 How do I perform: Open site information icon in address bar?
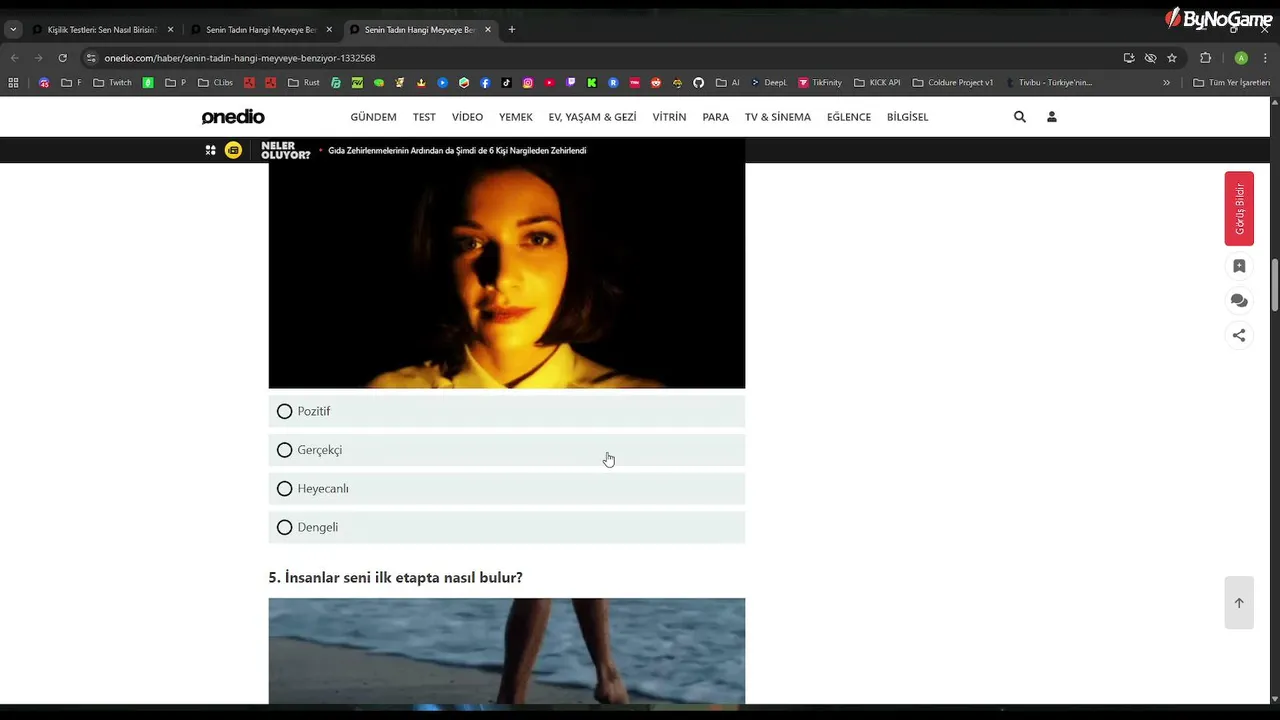pyautogui.click(x=91, y=58)
